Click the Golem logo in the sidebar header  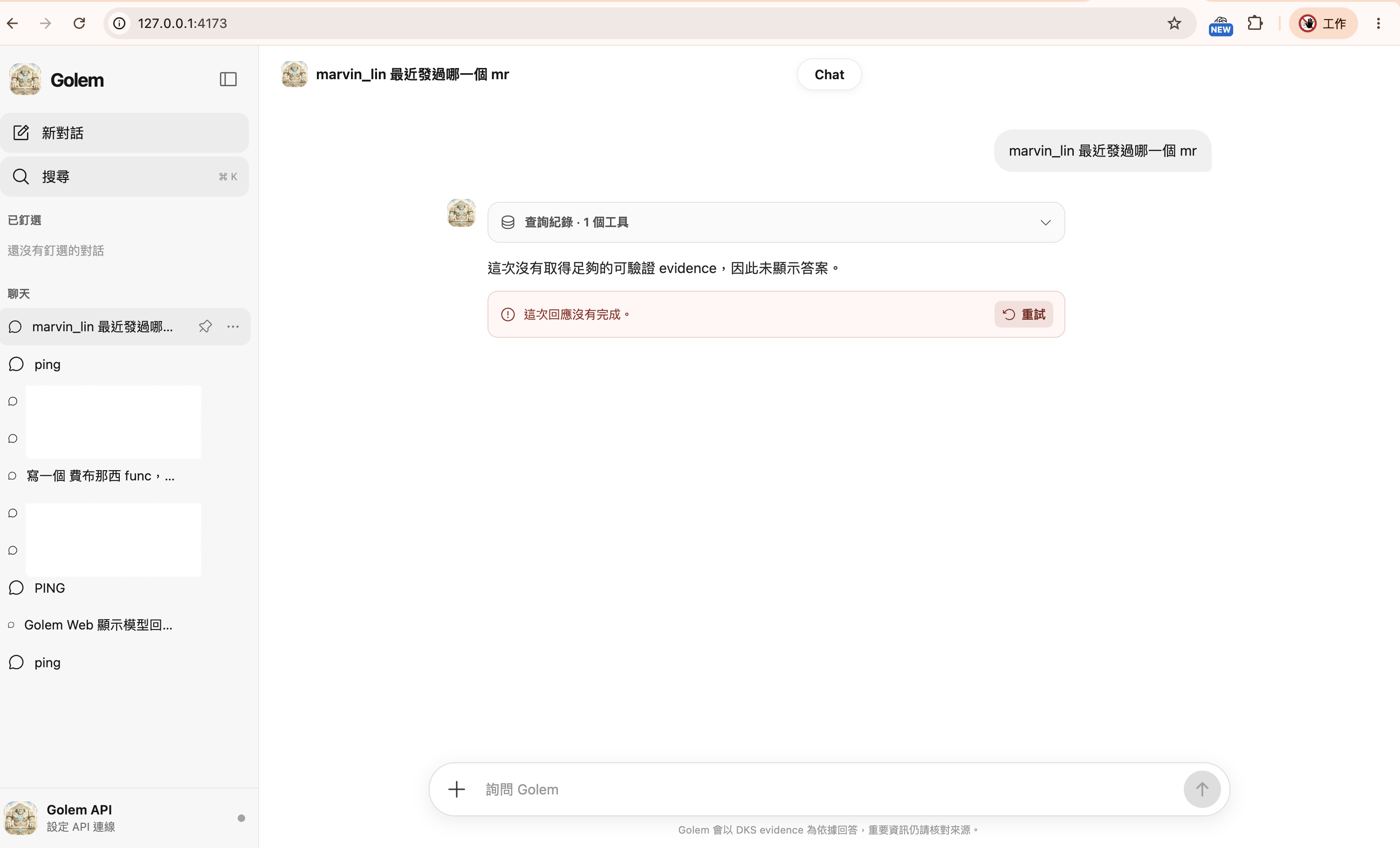tap(25, 80)
